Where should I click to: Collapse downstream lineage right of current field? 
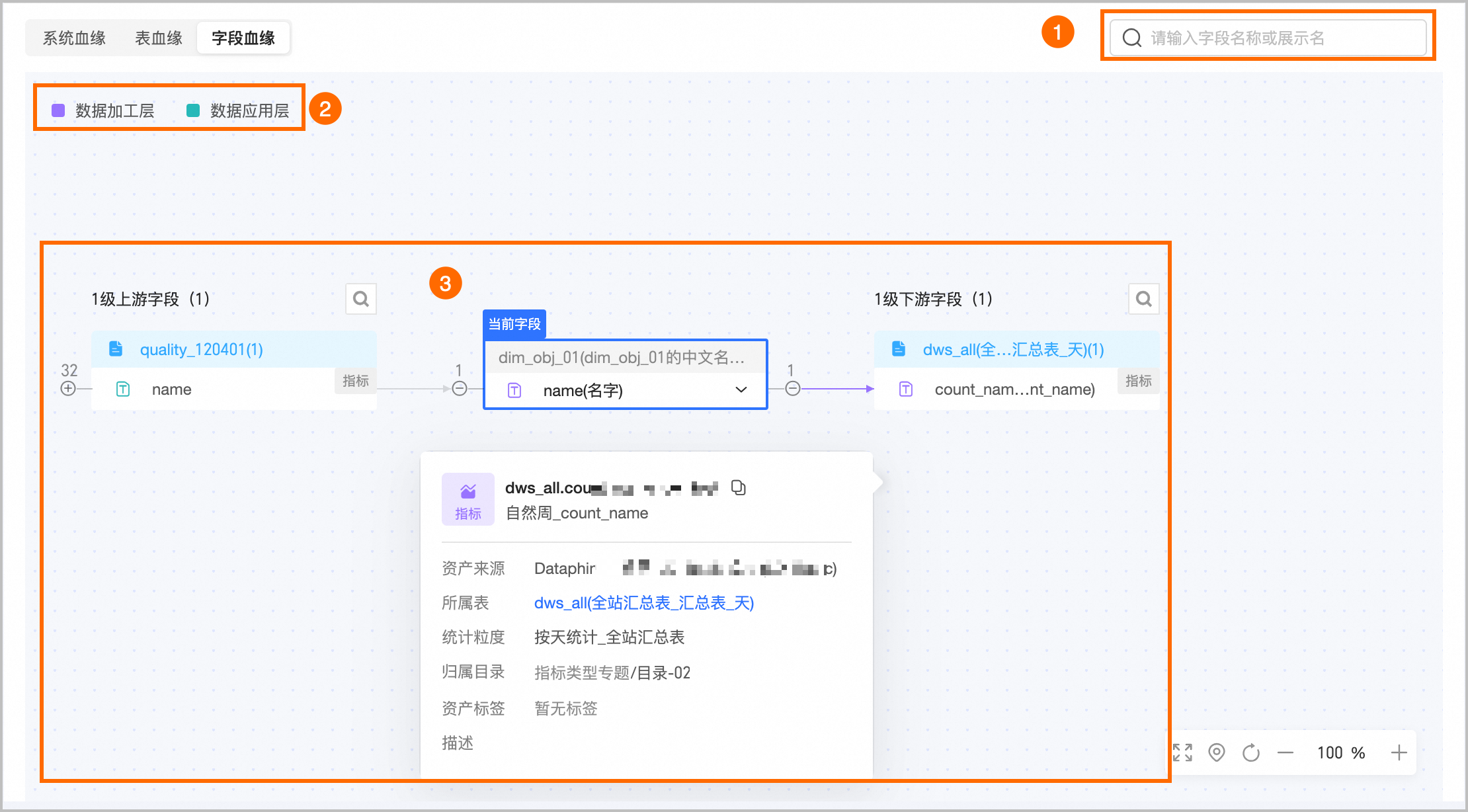793,389
